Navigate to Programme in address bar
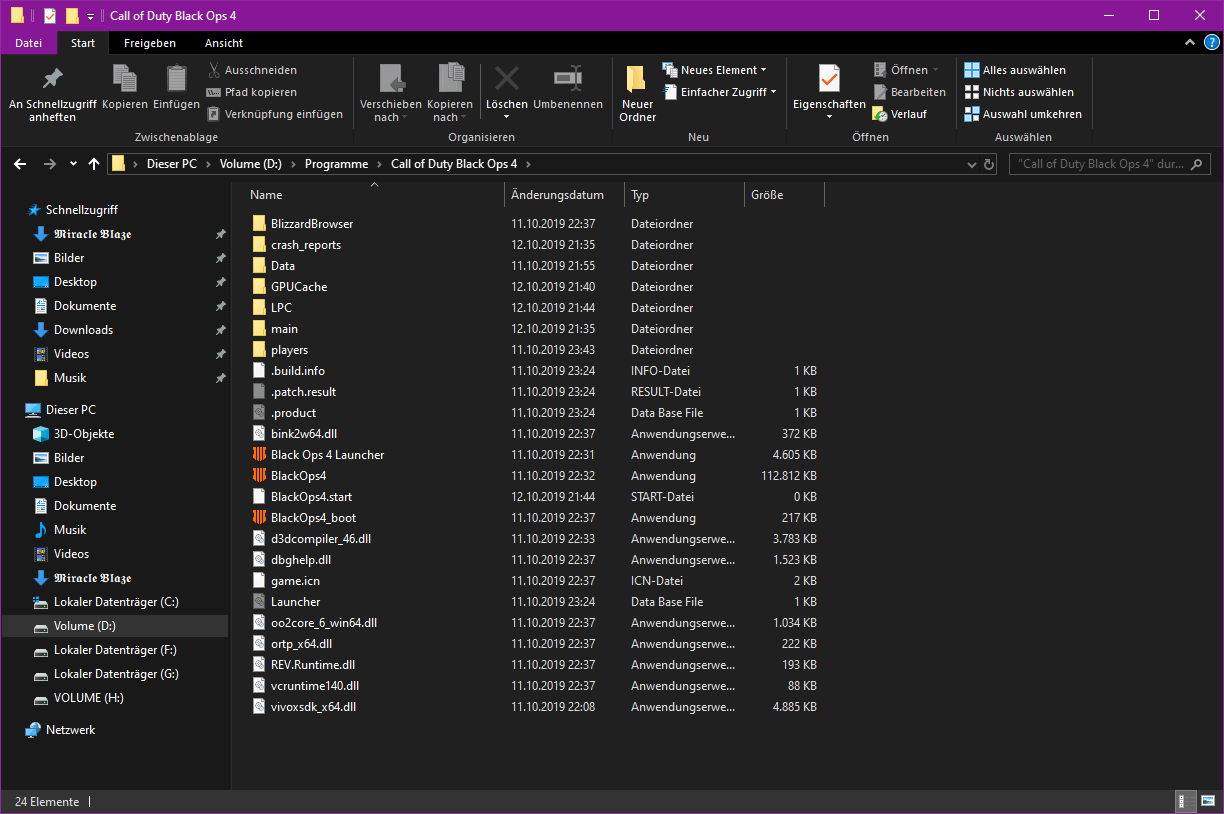This screenshot has width=1224, height=814. 336,164
